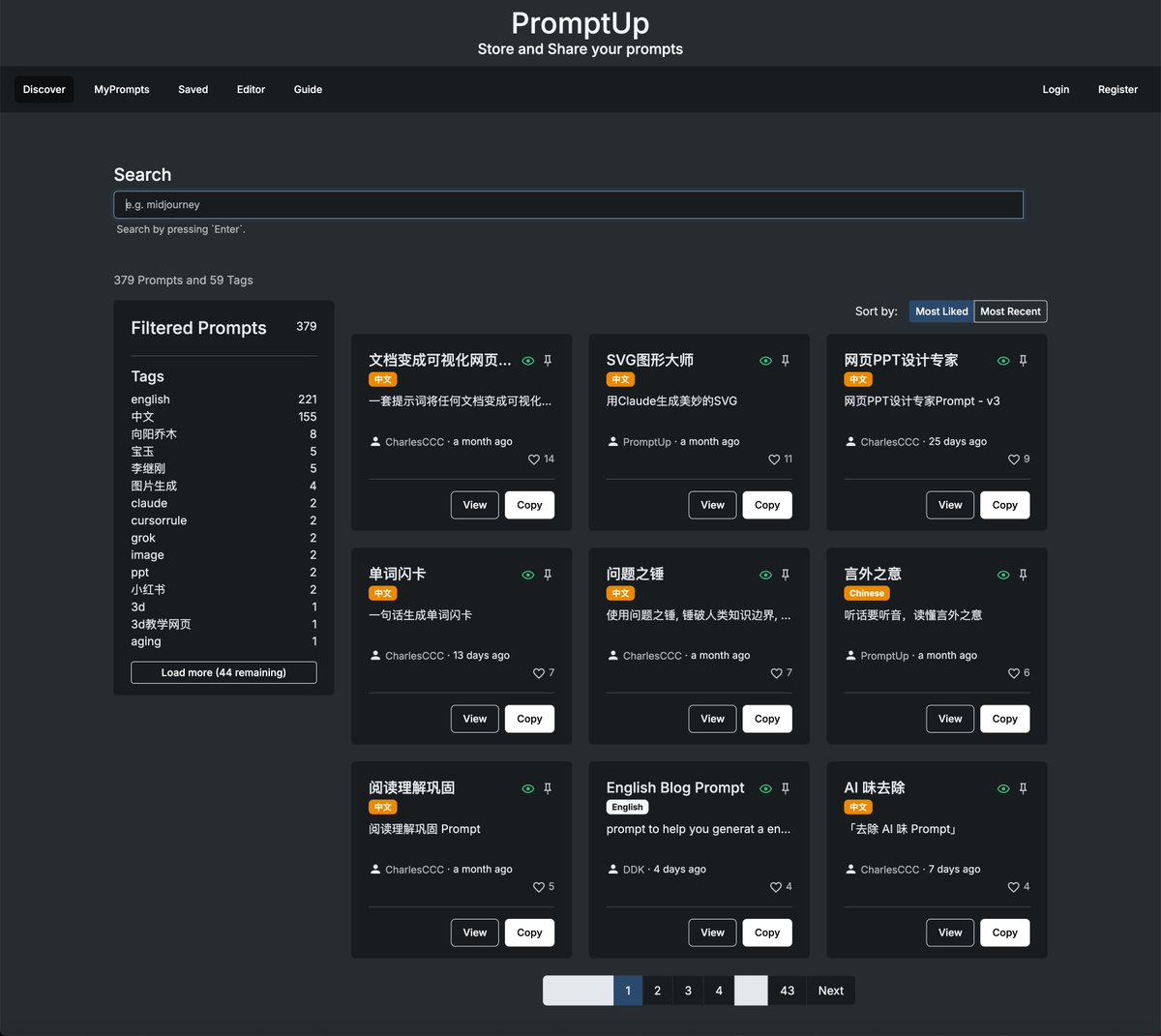The height and width of the screenshot is (1036, 1161).
Task: Click eye icon on 单词闪卡 card
Action: (x=528, y=575)
